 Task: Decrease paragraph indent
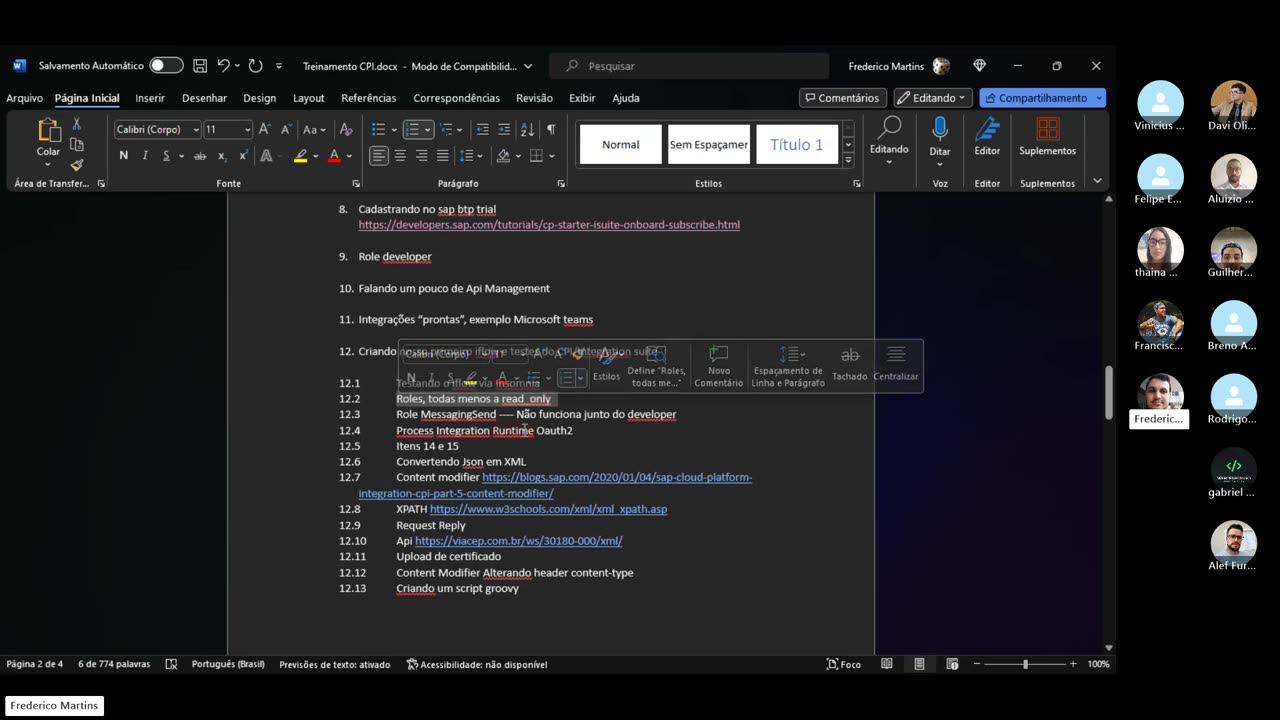point(482,129)
